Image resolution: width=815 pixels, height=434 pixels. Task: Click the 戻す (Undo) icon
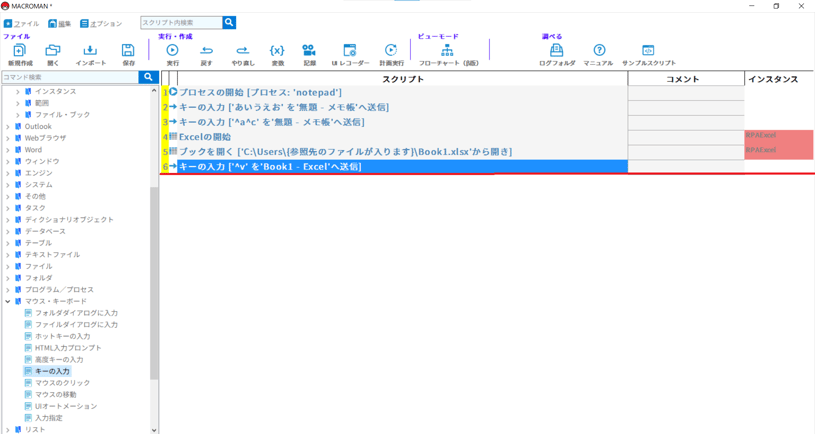coord(206,53)
